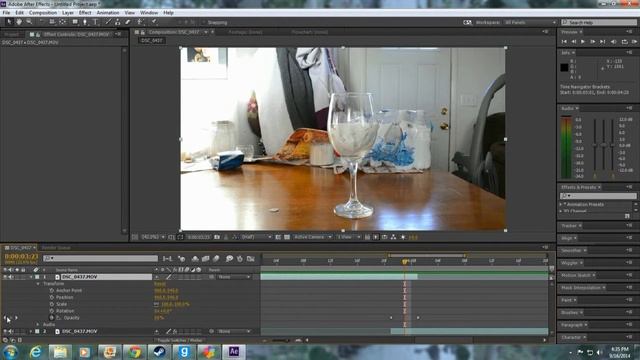
Task: Toggle Position stopwatch
Action: pos(52,298)
